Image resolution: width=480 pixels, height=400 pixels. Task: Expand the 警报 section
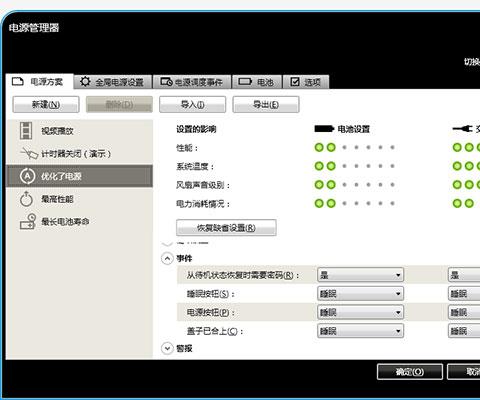tap(167, 348)
